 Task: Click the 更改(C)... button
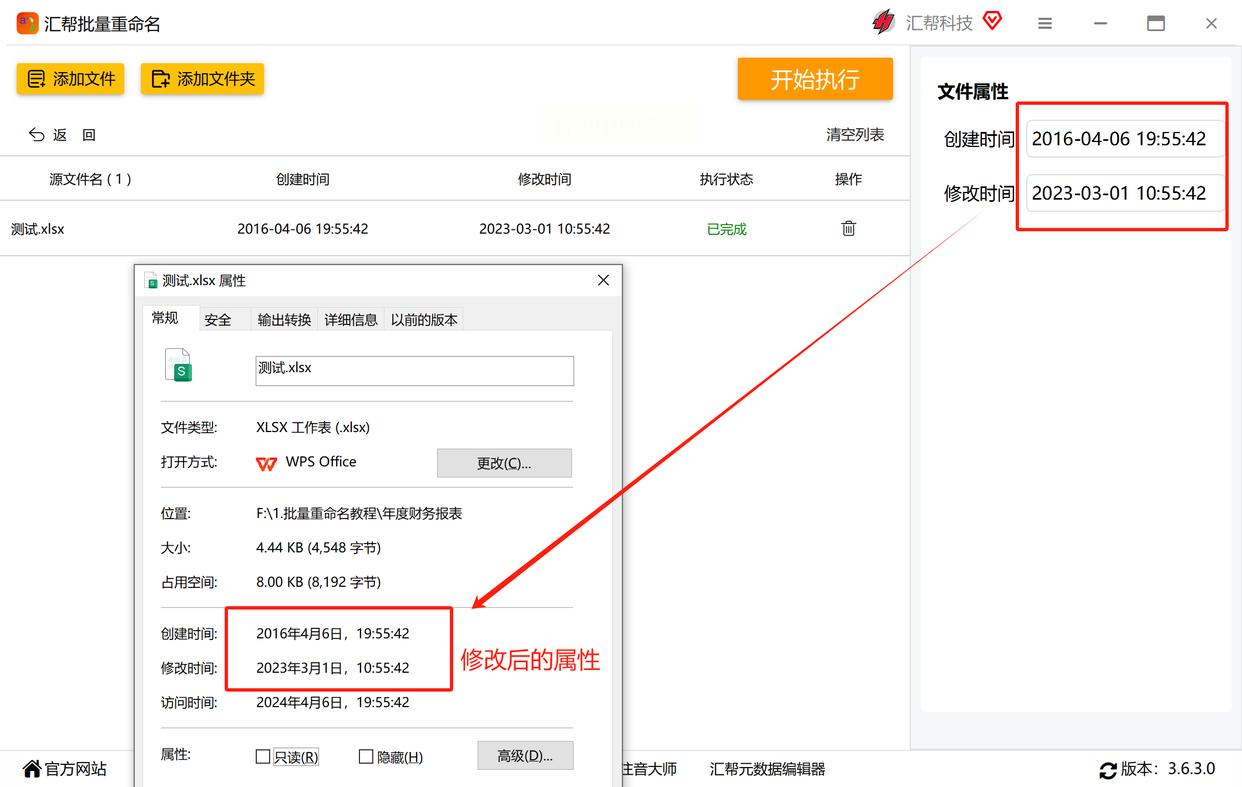pyautogui.click(x=504, y=463)
